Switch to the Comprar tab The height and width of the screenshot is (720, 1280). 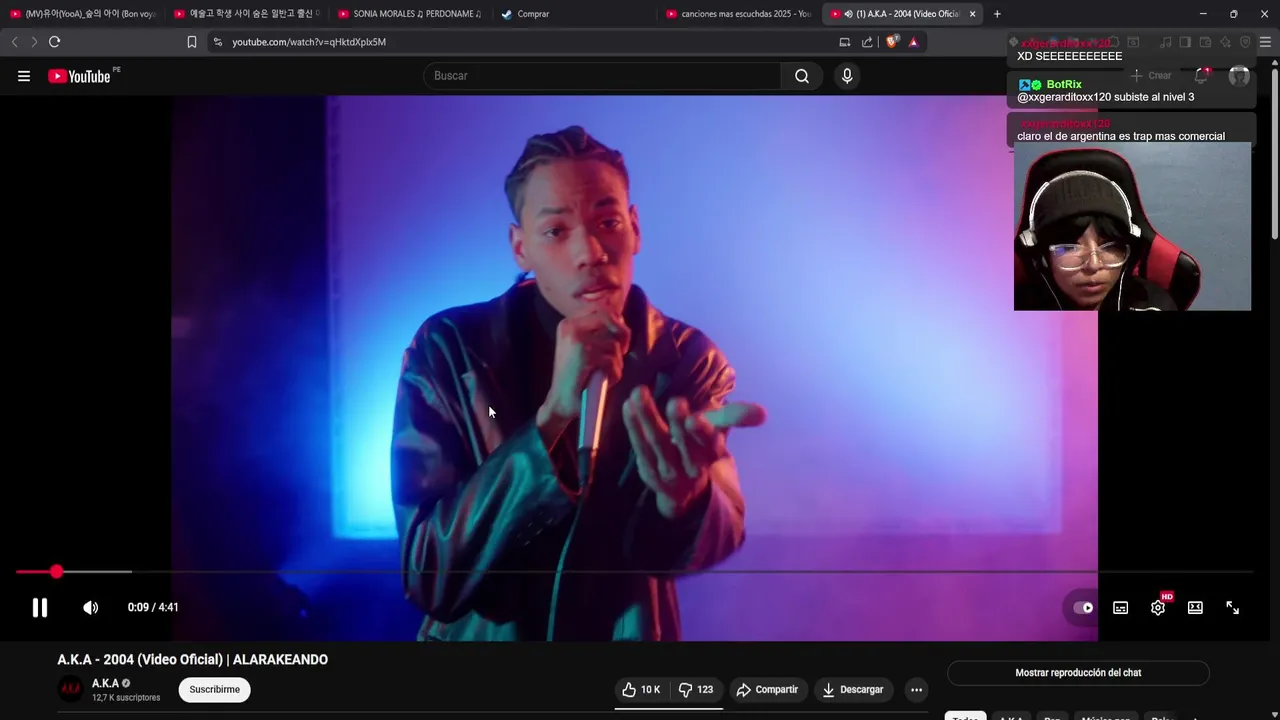[574, 14]
